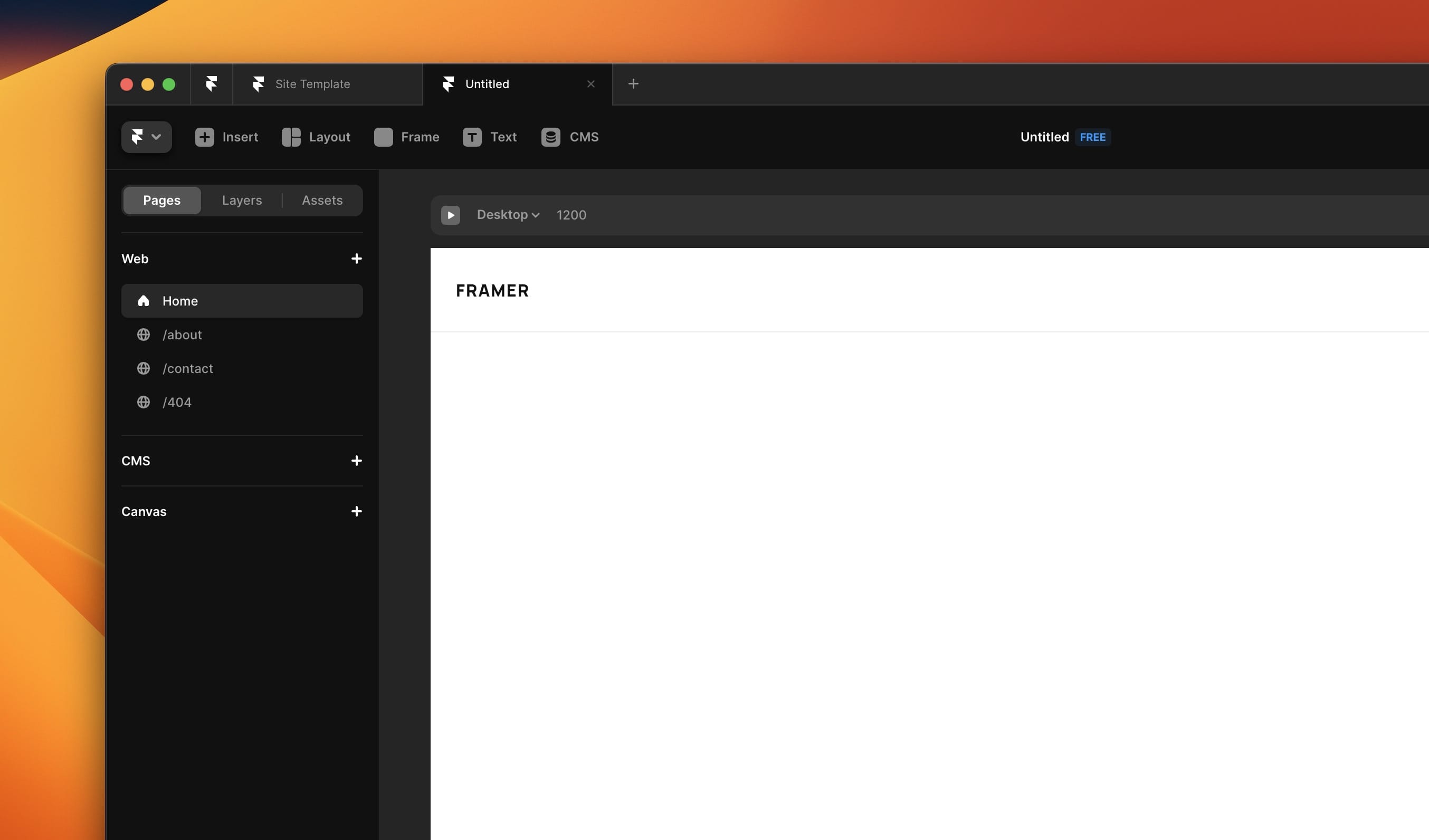Click the Insert plus icon in toolbar

pyautogui.click(x=204, y=137)
